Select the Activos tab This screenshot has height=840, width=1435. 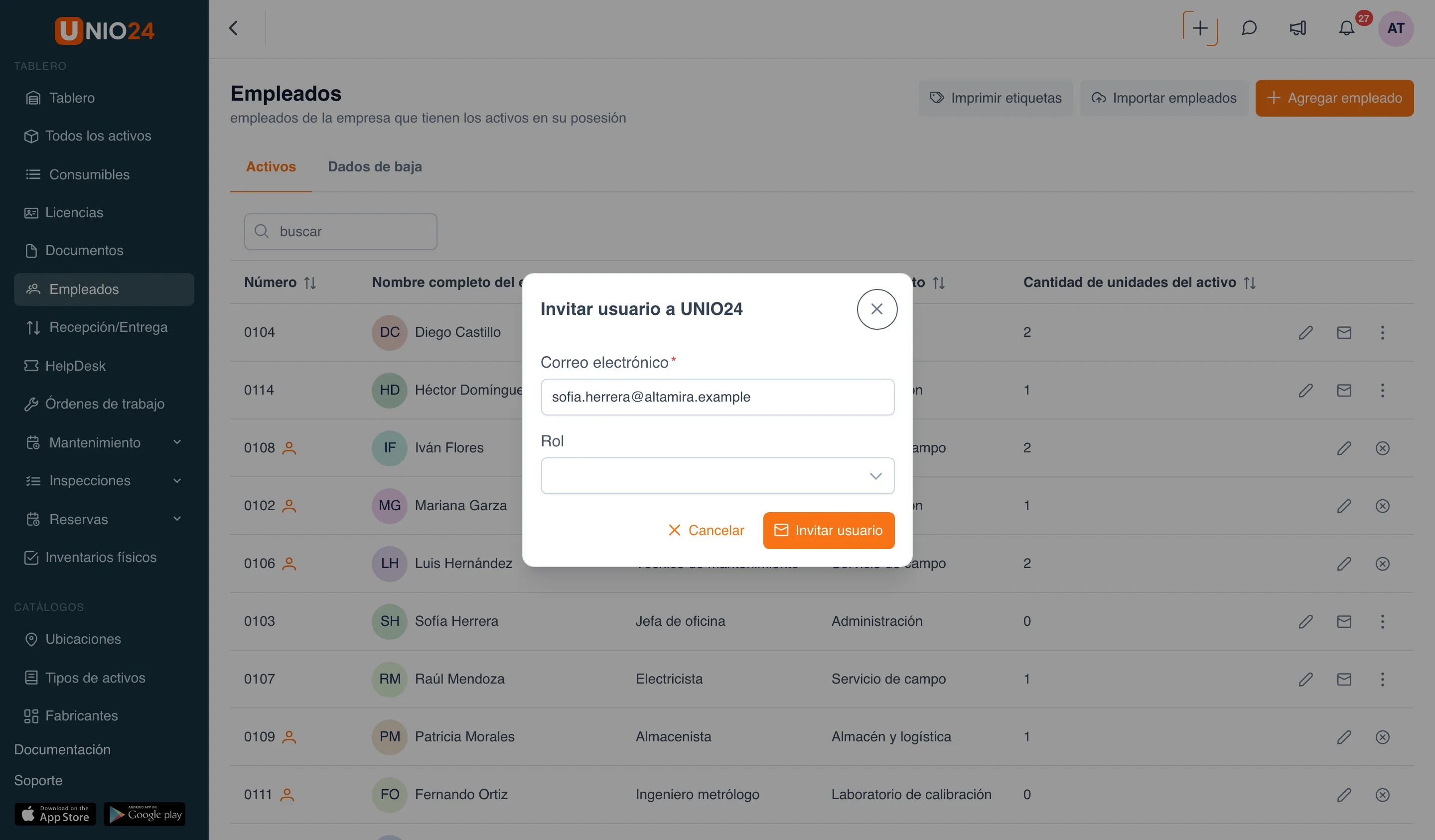(x=271, y=167)
